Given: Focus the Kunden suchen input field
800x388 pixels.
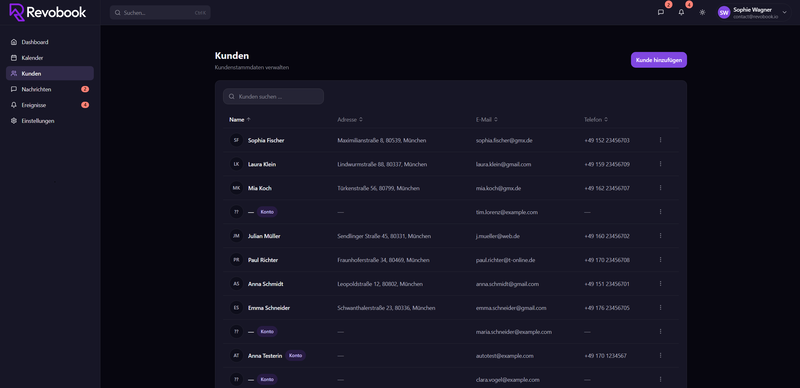Looking at the screenshot, I should [x=273, y=96].
